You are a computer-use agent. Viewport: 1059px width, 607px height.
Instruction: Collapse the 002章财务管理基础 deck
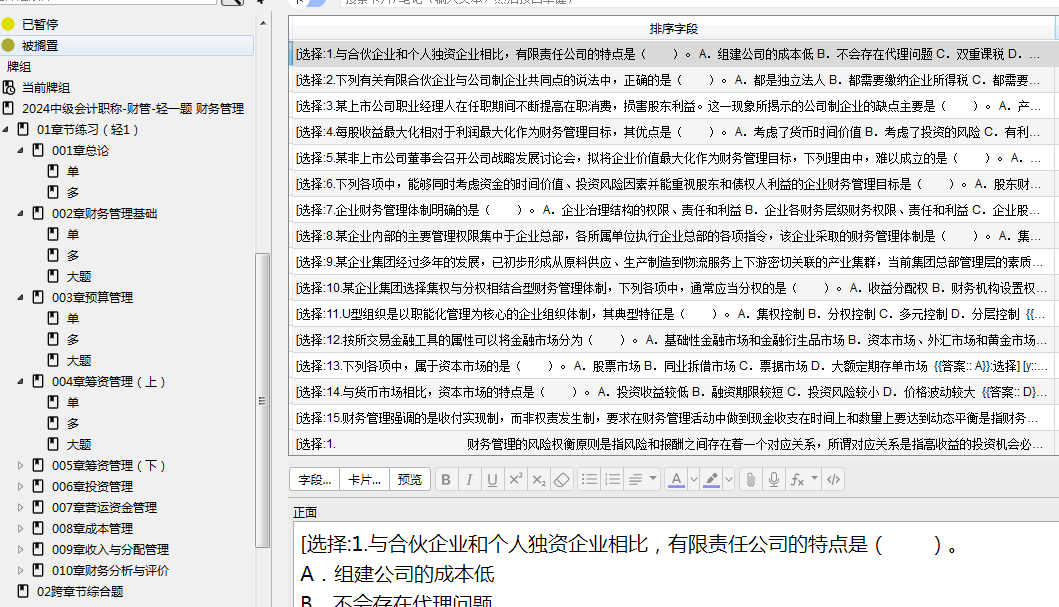pos(20,213)
